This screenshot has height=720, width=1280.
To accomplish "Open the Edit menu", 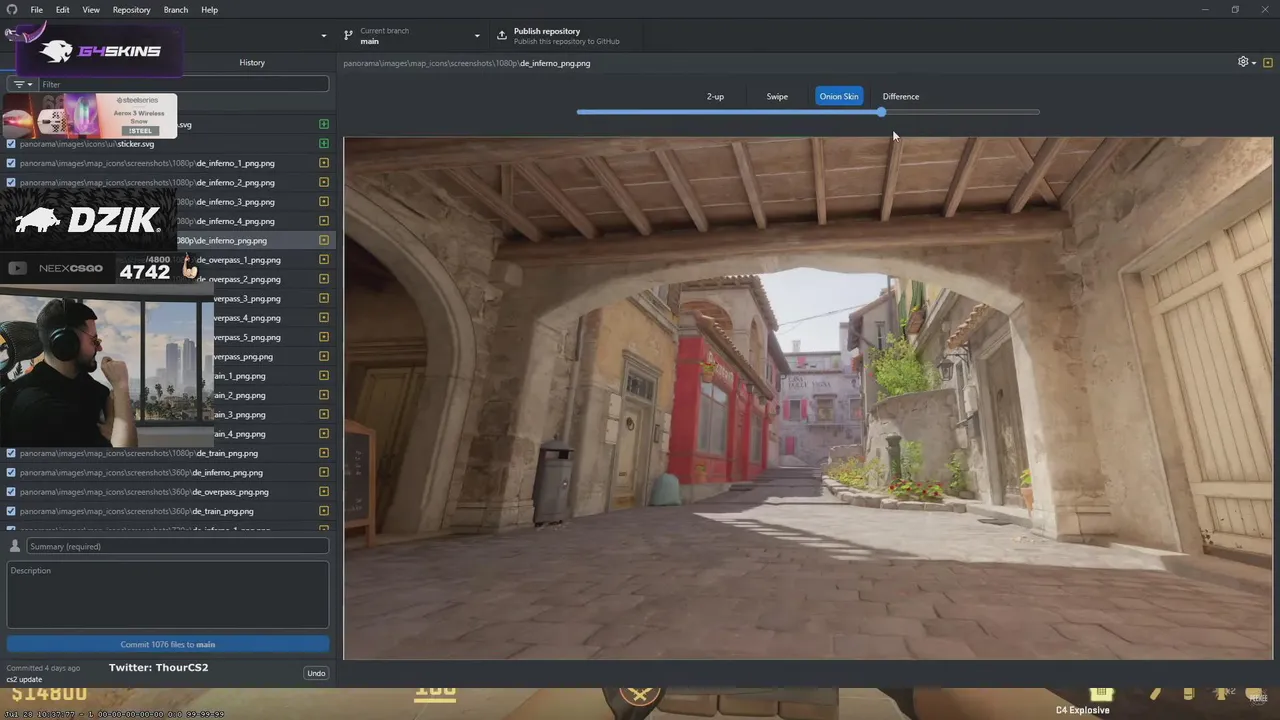I will tap(62, 10).
